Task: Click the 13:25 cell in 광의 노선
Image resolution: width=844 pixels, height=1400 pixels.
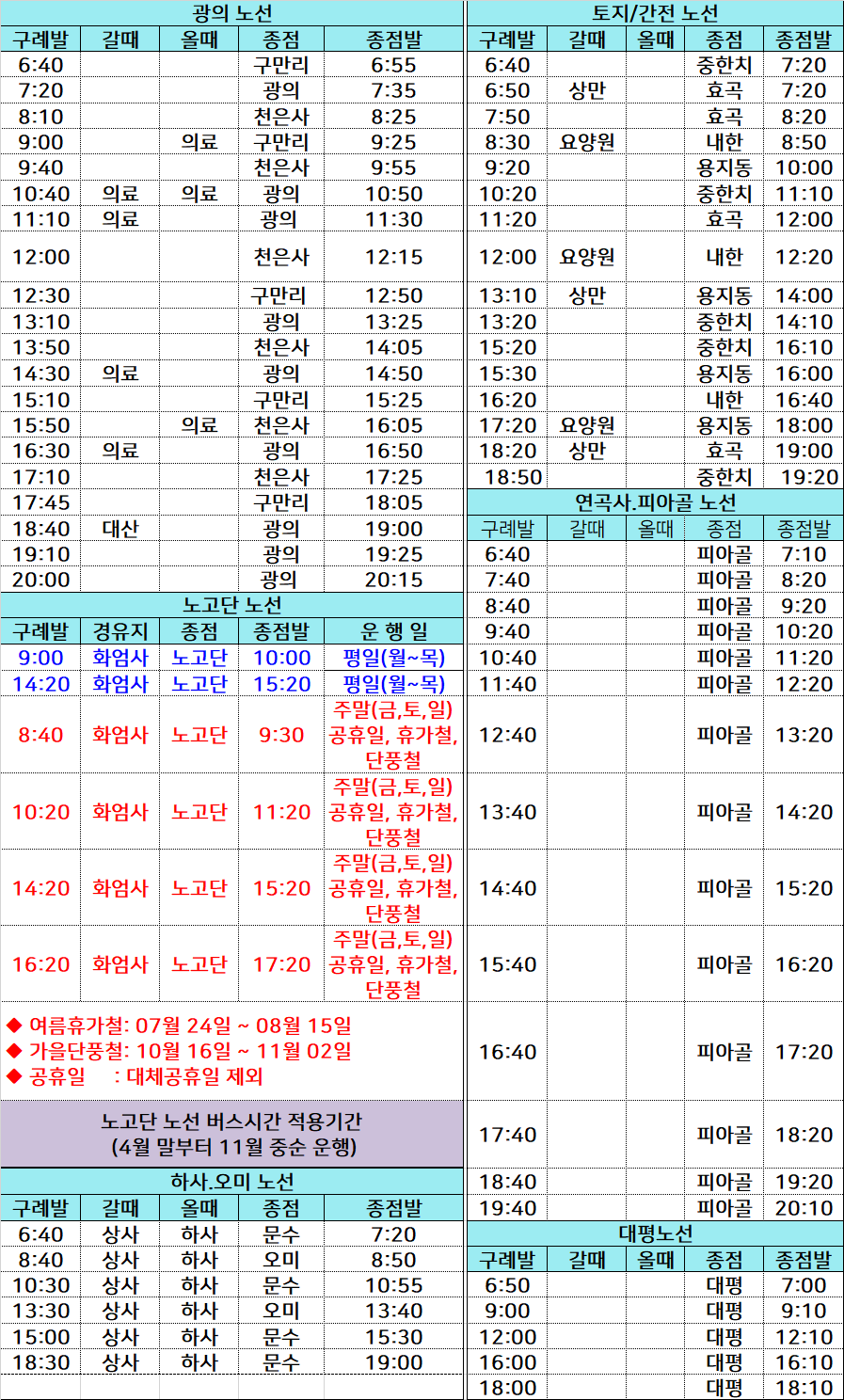Action: [393, 322]
